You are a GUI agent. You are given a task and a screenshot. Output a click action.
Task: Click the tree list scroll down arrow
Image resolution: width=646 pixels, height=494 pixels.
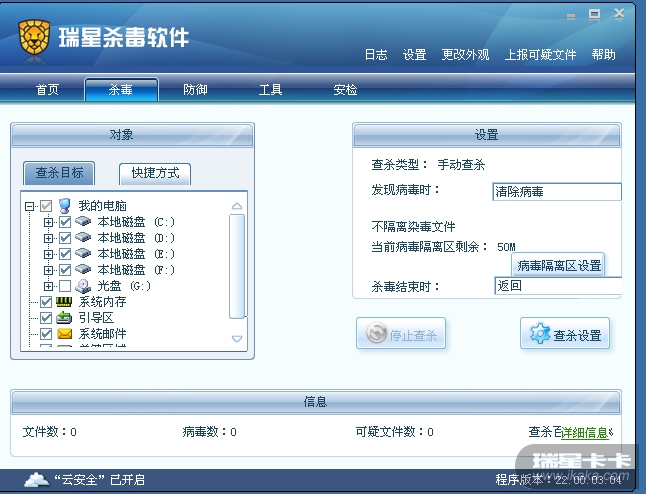click(x=237, y=339)
